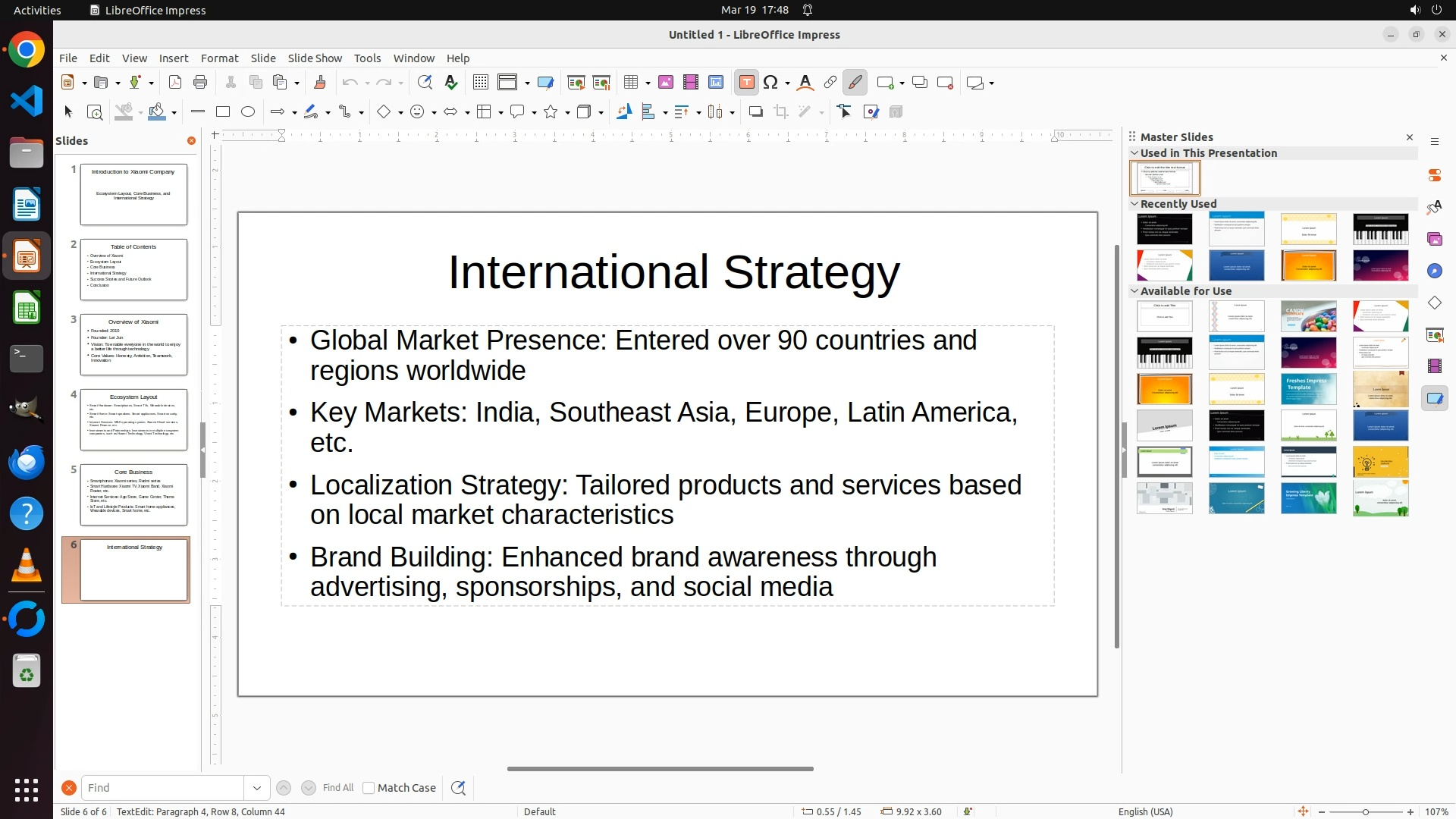Click the zoom slider in status bar
Image resolution: width=1456 pixels, height=819 pixels.
(1366, 812)
